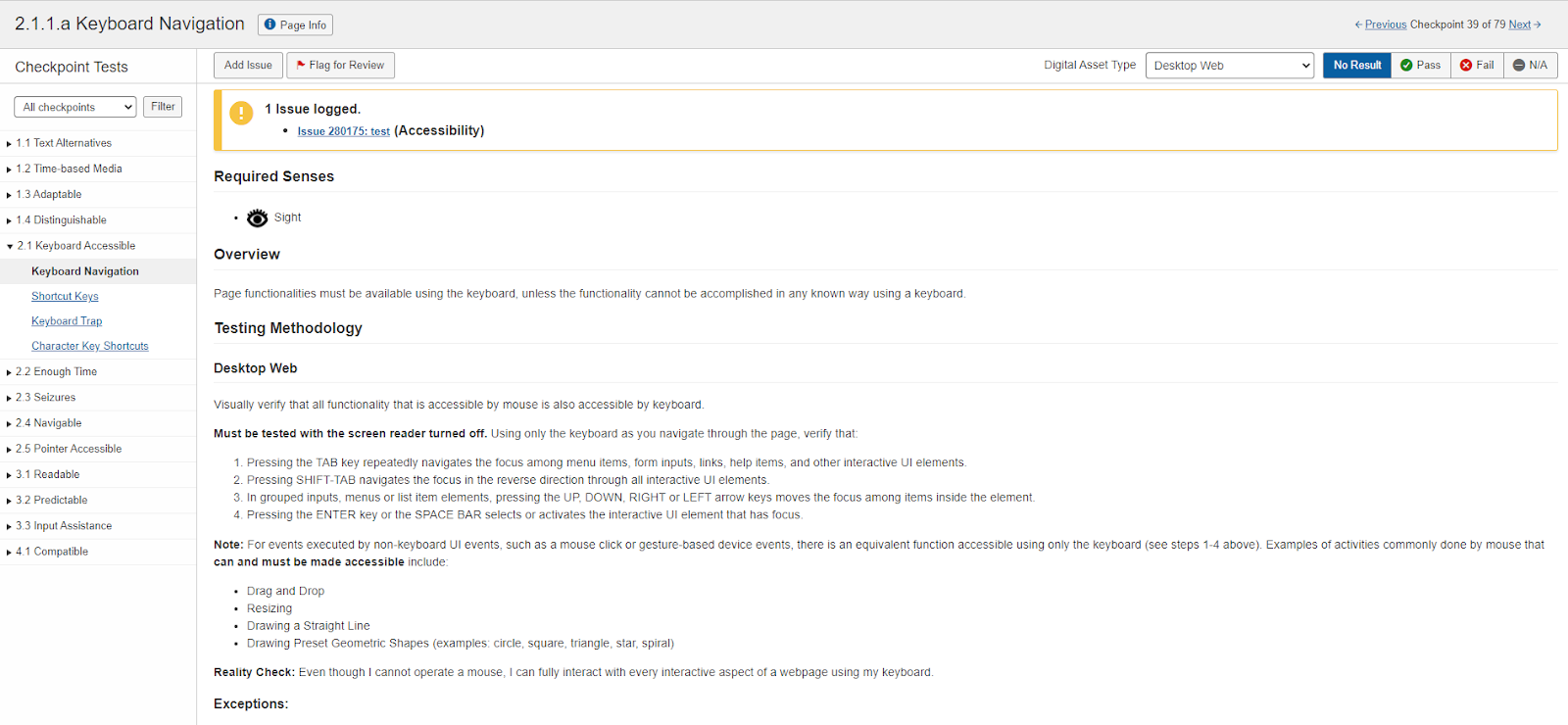Mark checkpoint result as Fail
The image size is (1568, 725).
pos(1477,66)
